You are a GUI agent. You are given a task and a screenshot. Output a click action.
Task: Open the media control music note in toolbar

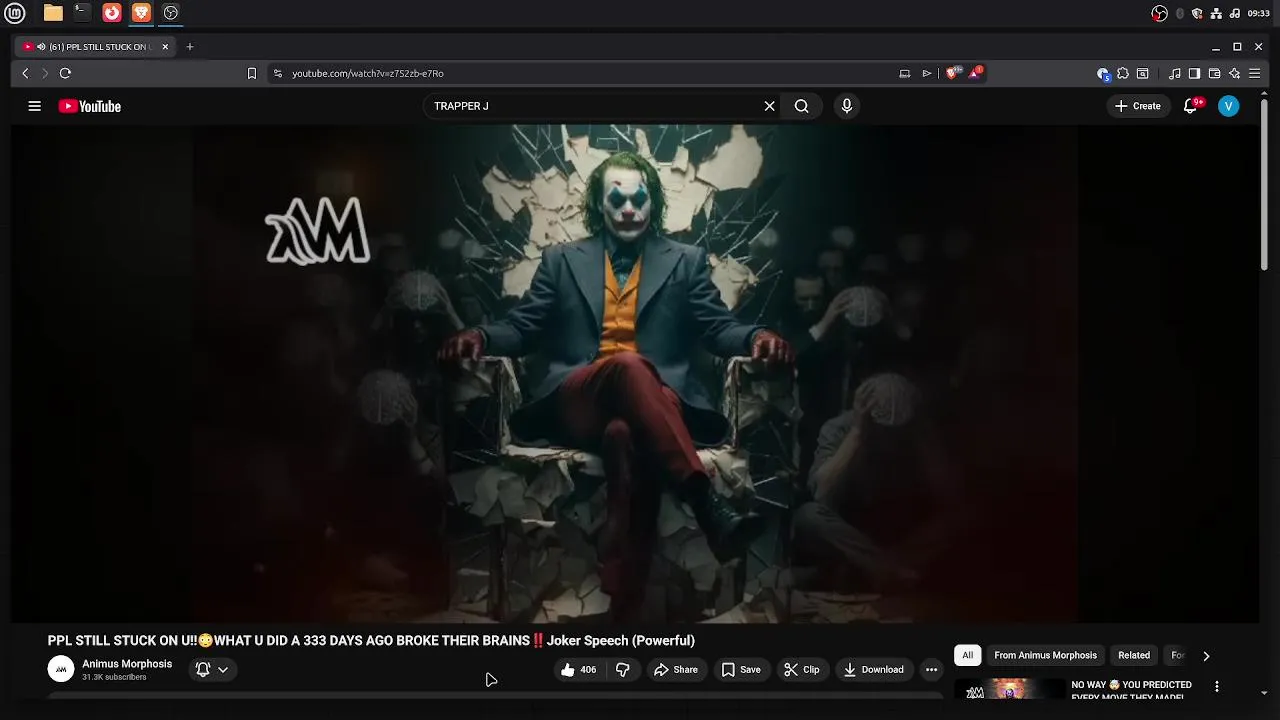1175,73
